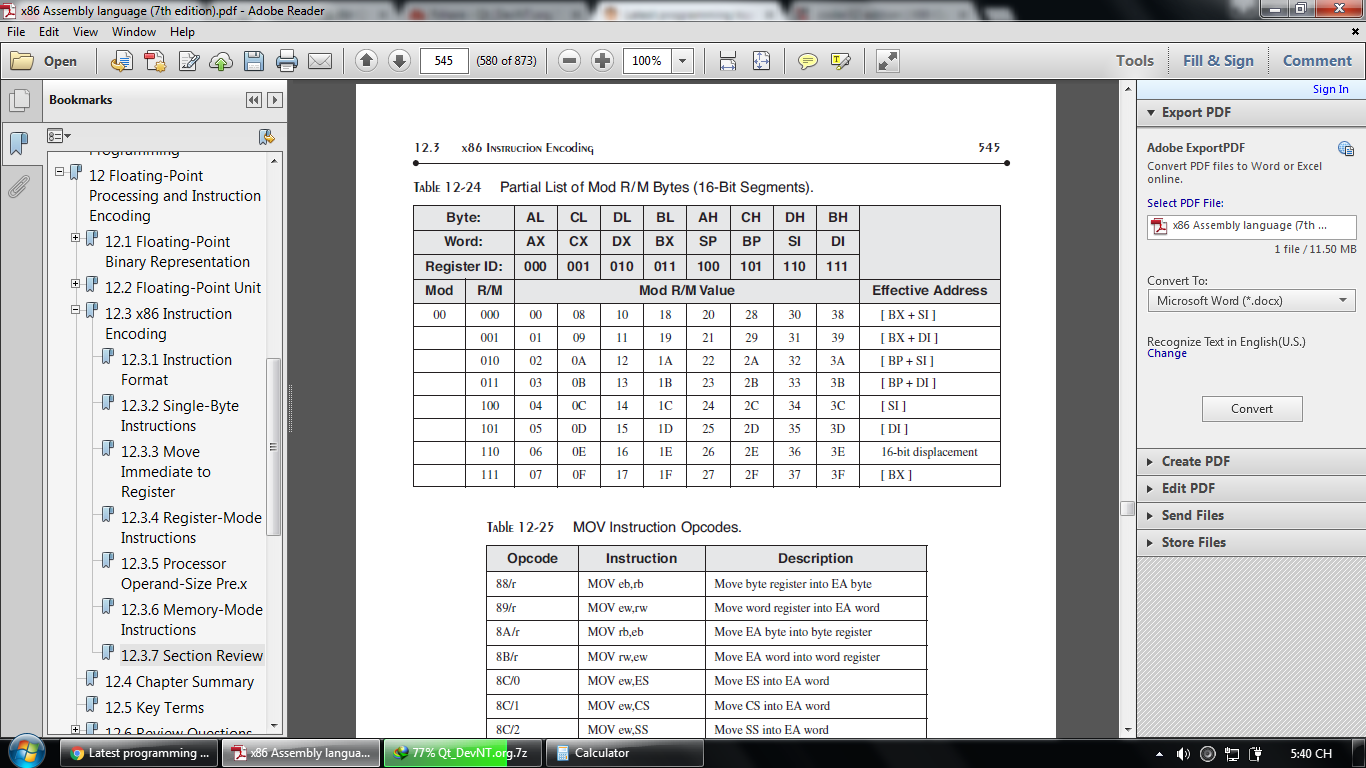
Task: Click the page number input field
Action: click(444, 61)
